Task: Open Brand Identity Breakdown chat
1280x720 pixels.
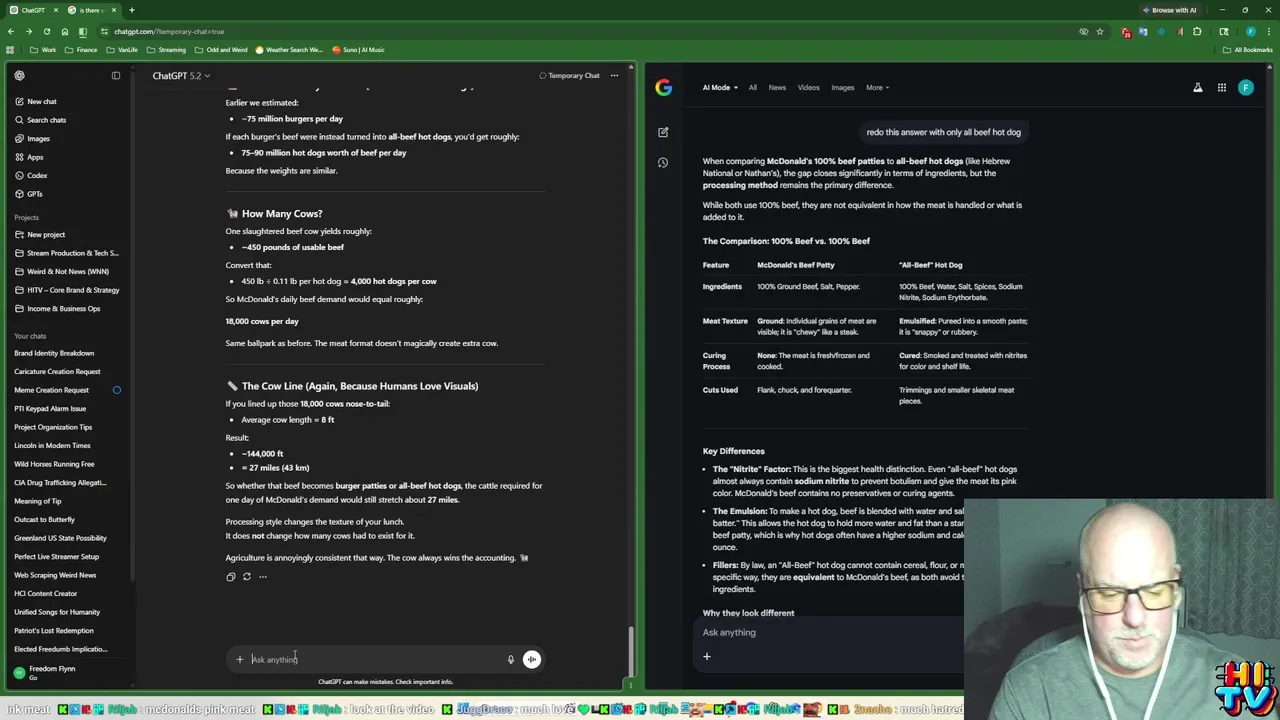Action: [54, 353]
